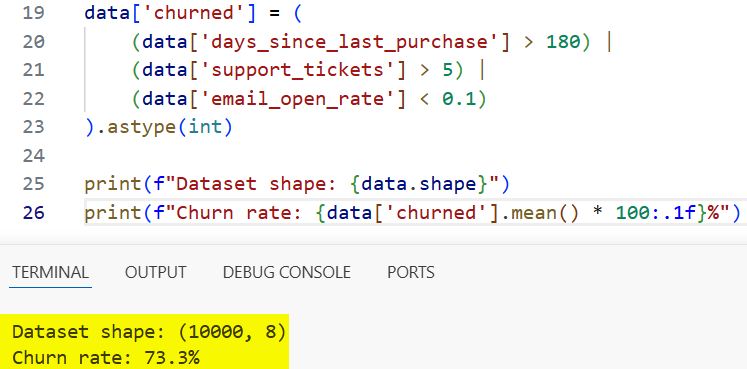Click the astype method call
This screenshot has width=747, height=369.
click(x=142, y=128)
